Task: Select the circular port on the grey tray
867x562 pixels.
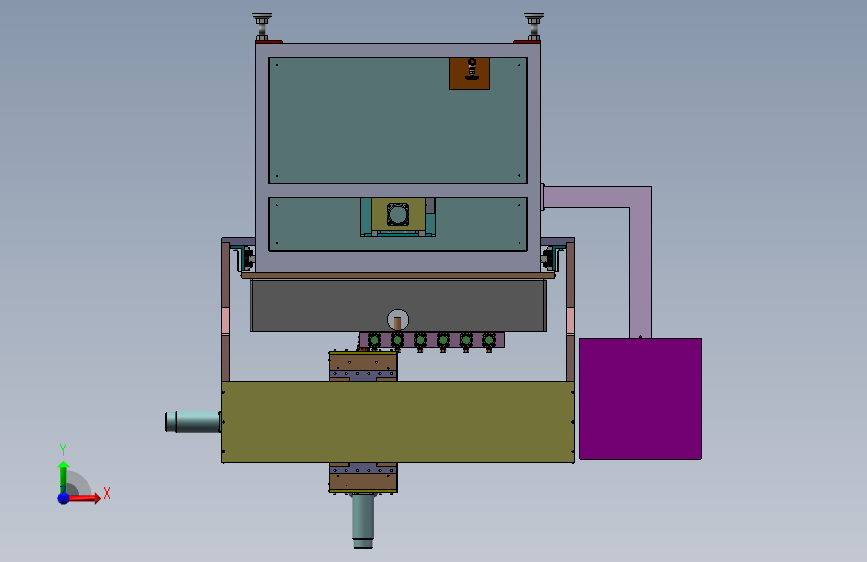Action: tap(398, 320)
